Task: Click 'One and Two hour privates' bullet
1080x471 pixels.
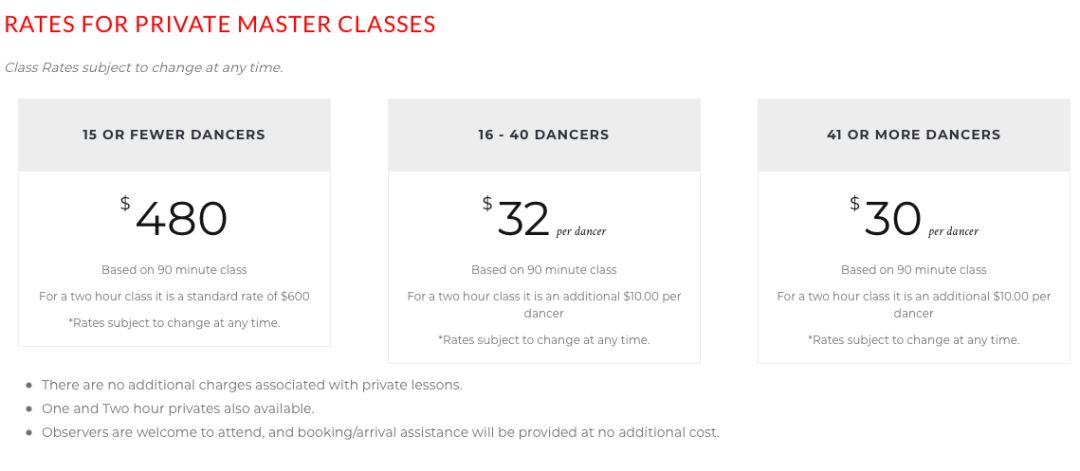Action: (x=178, y=409)
